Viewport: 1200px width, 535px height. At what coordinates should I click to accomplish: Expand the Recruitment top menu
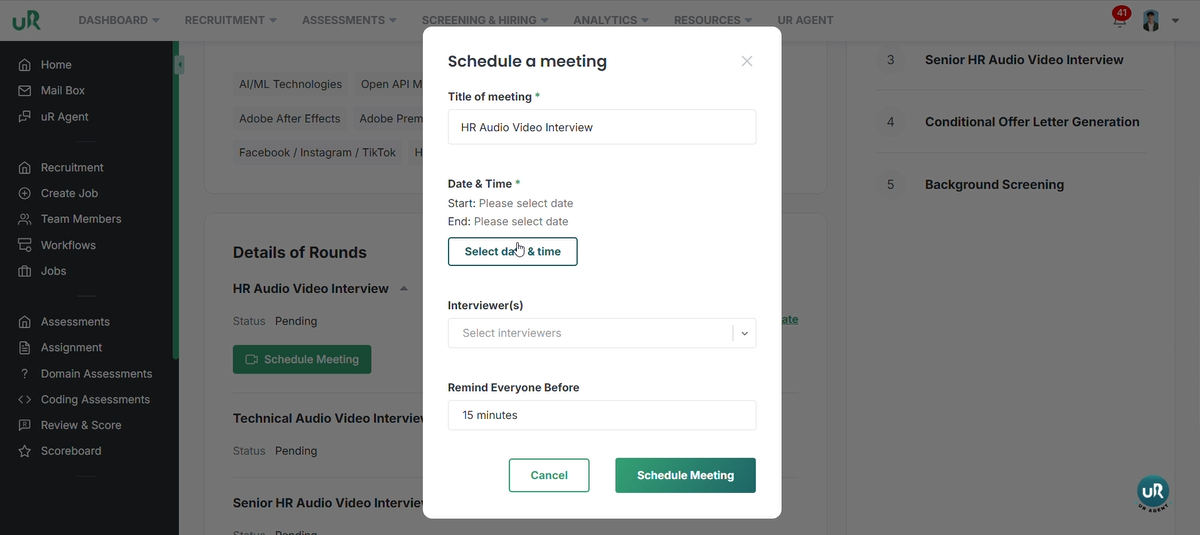231,20
